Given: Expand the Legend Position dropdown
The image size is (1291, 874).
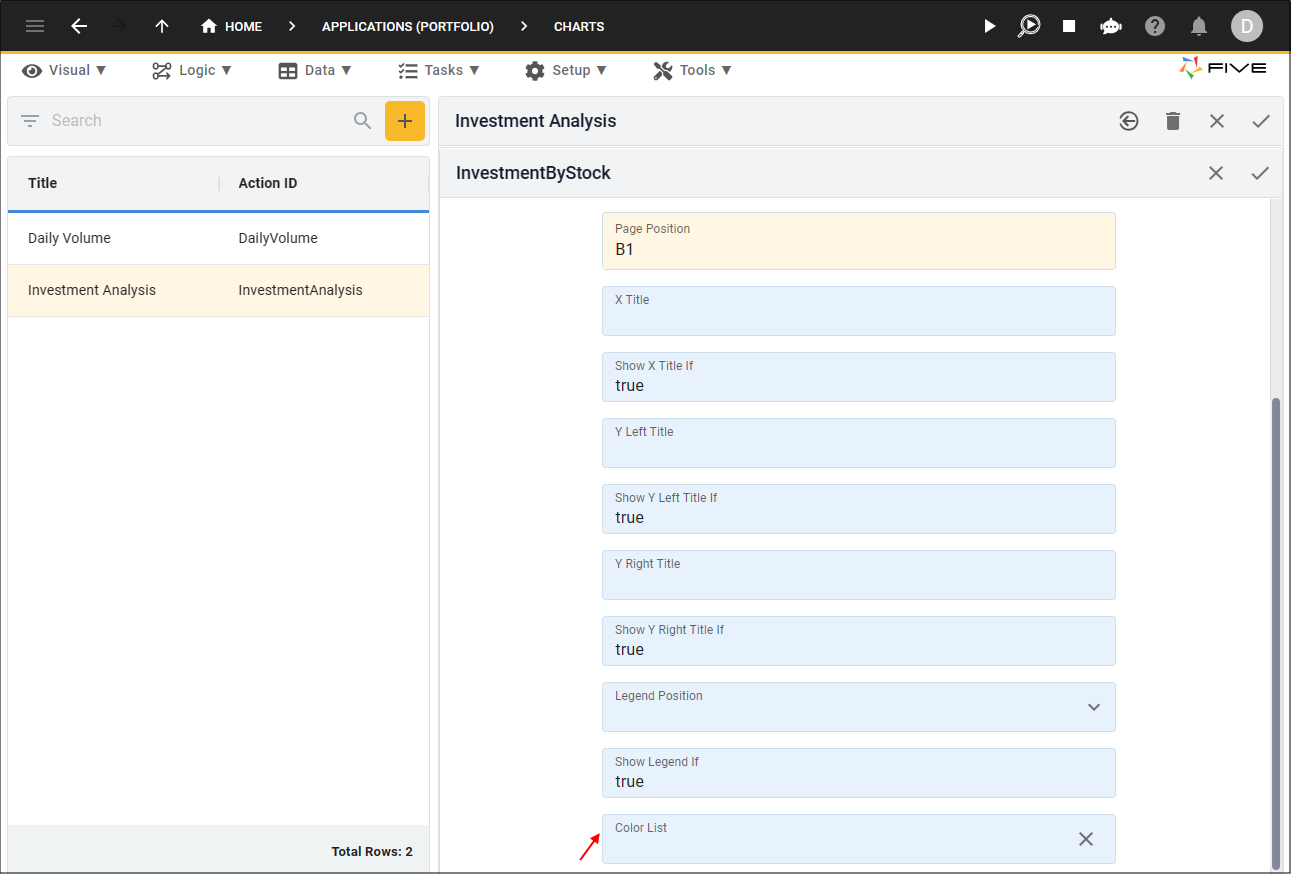Looking at the screenshot, I should pos(1094,707).
